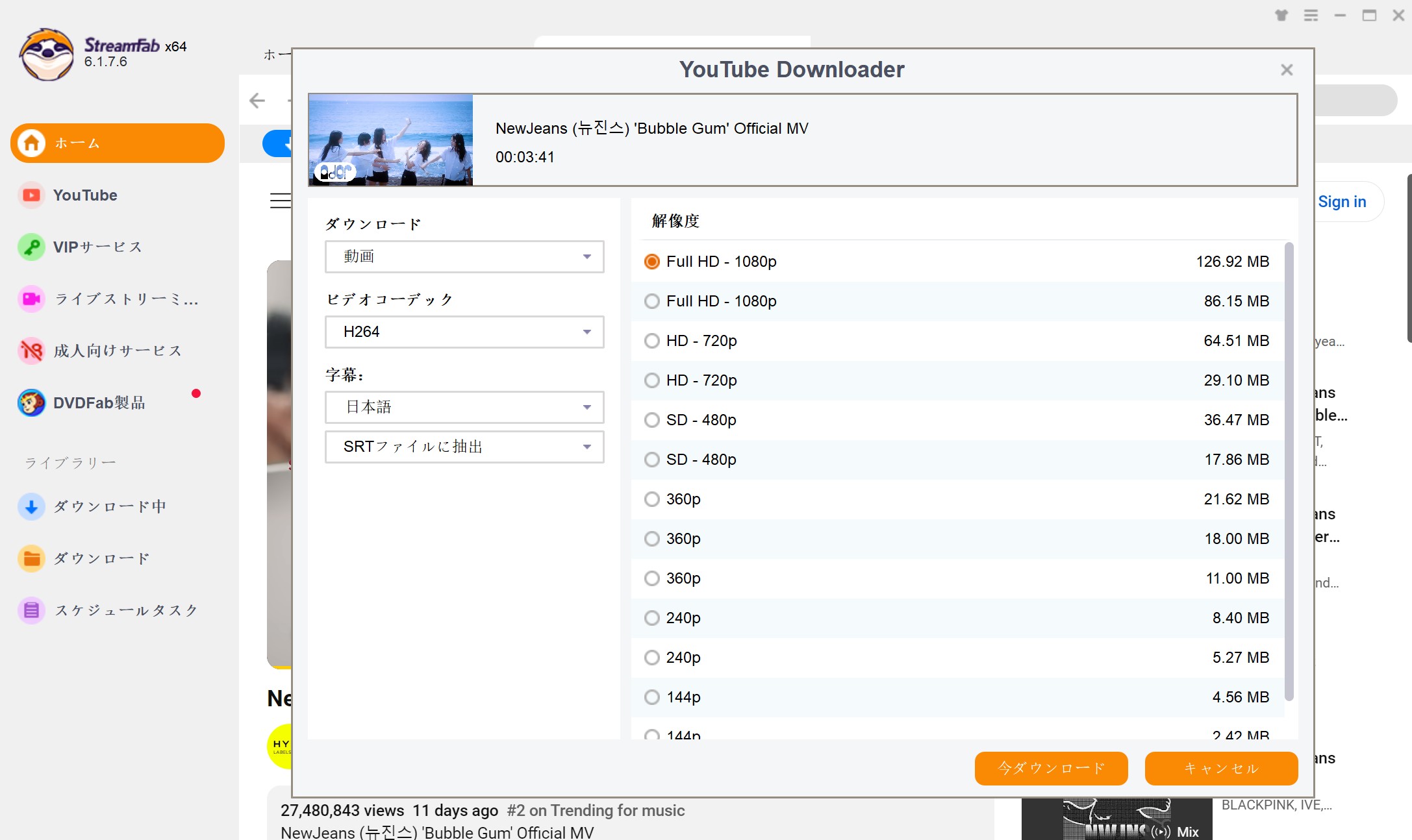Select HD 720p 64.51 MB option
1412x840 pixels.
tap(652, 341)
